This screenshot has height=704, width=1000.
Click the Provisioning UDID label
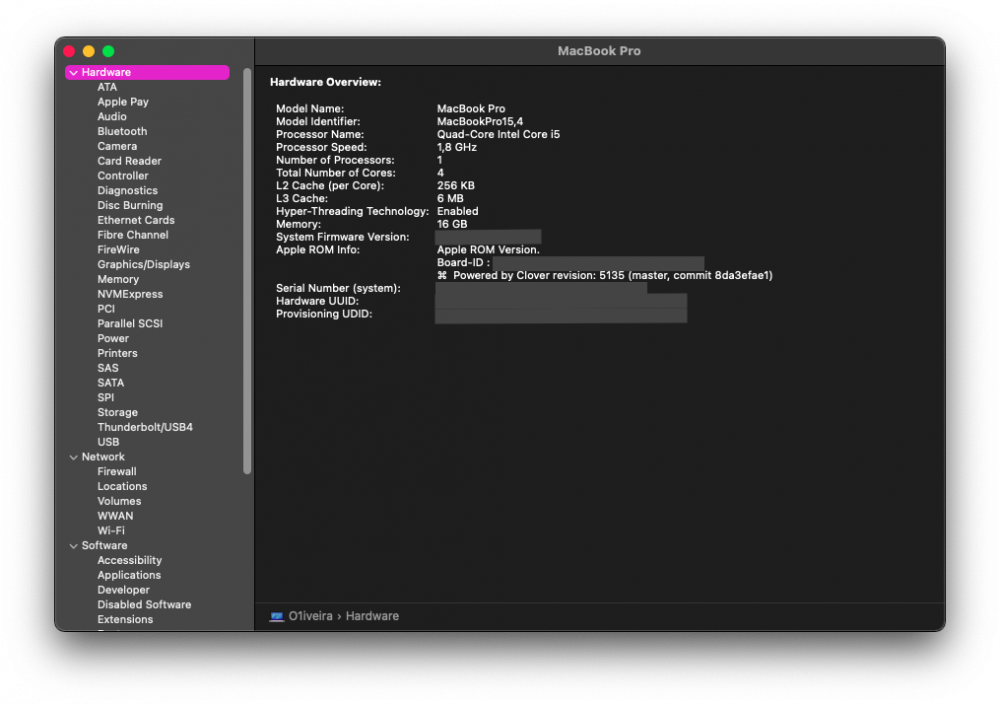tap(324, 314)
